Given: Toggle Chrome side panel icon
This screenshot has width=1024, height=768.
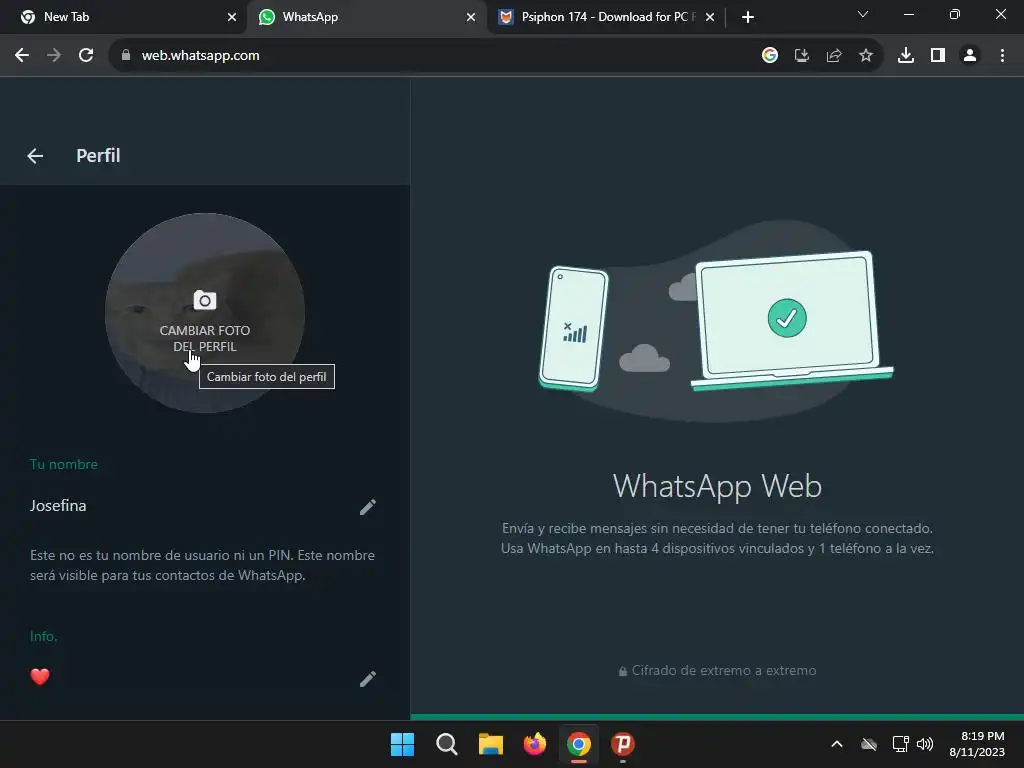Looking at the screenshot, I should point(938,56).
